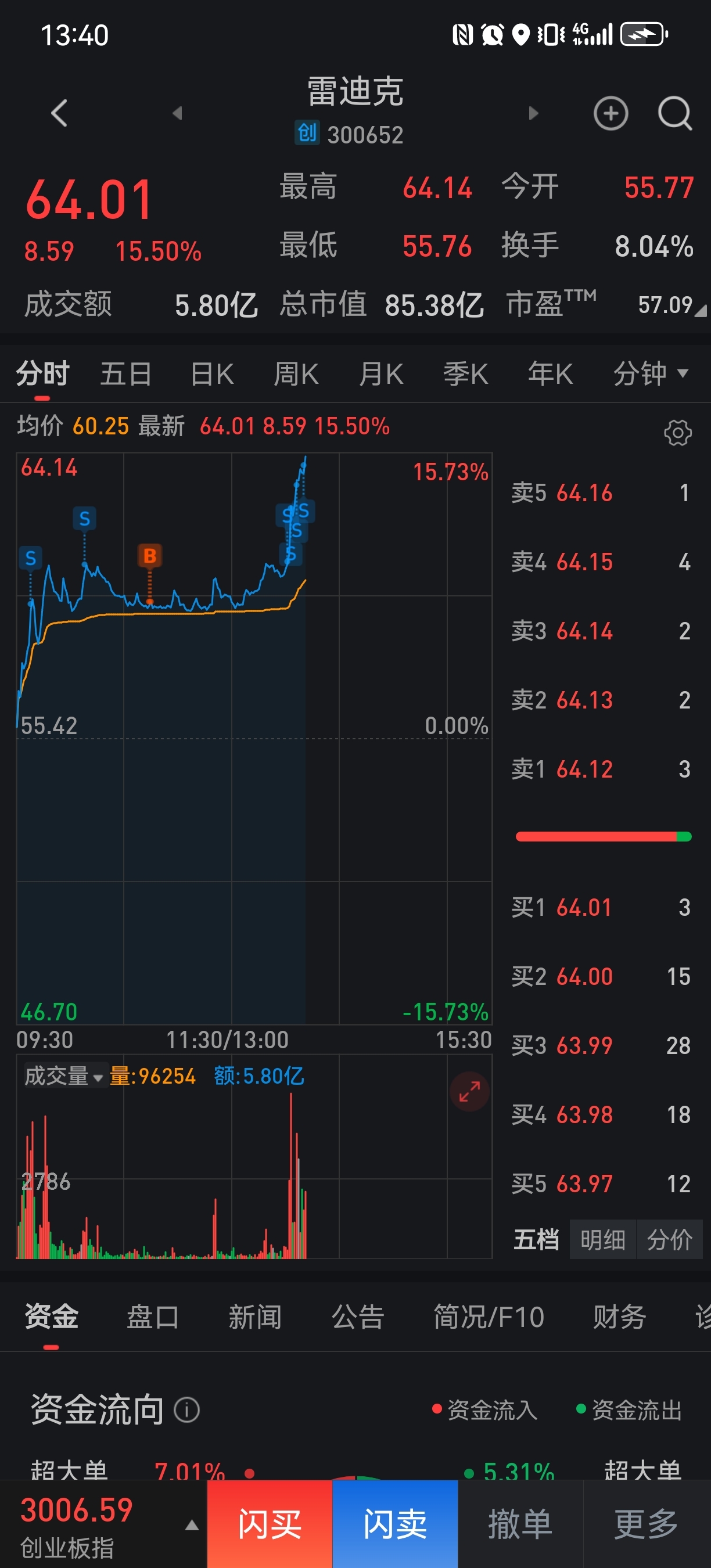The image size is (711, 1568).
Task: Select 买5 price 63.97 row
Action: pyautogui.click(x=601, y=1184)
